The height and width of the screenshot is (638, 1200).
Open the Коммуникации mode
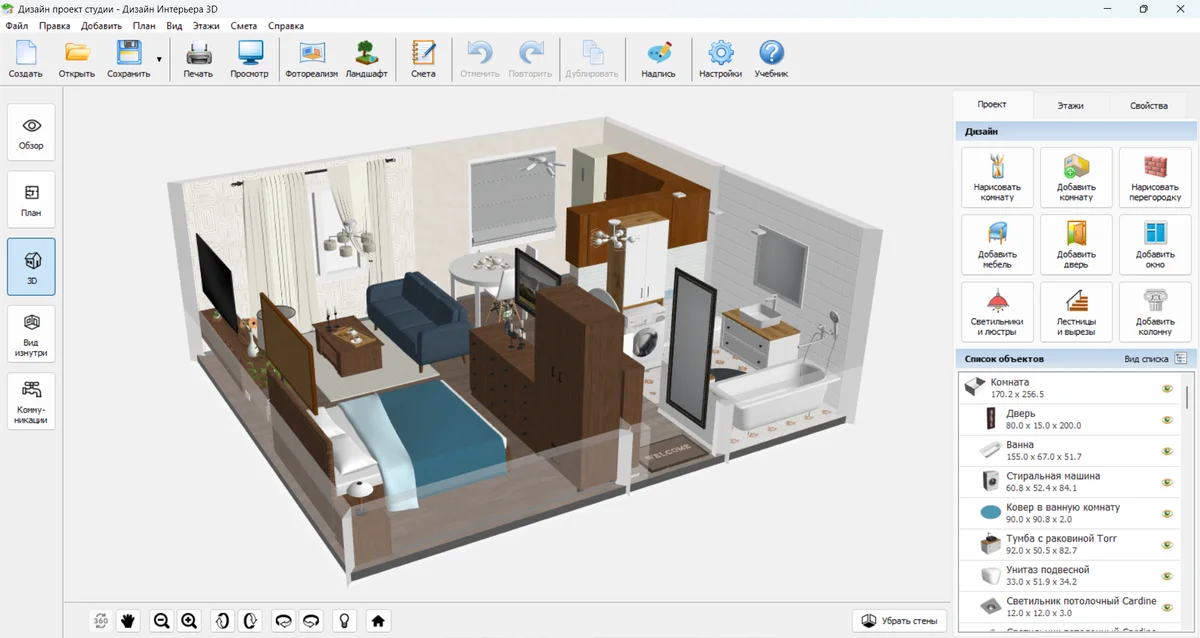[31, 401]
